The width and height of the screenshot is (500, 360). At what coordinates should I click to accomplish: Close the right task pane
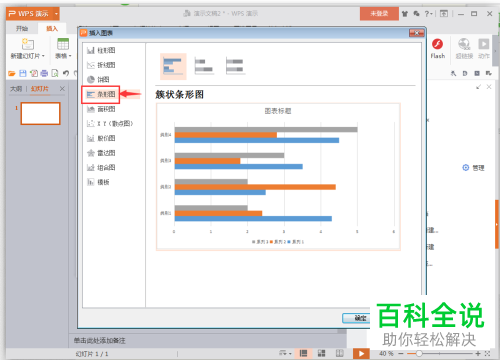[x=489, y=87]
